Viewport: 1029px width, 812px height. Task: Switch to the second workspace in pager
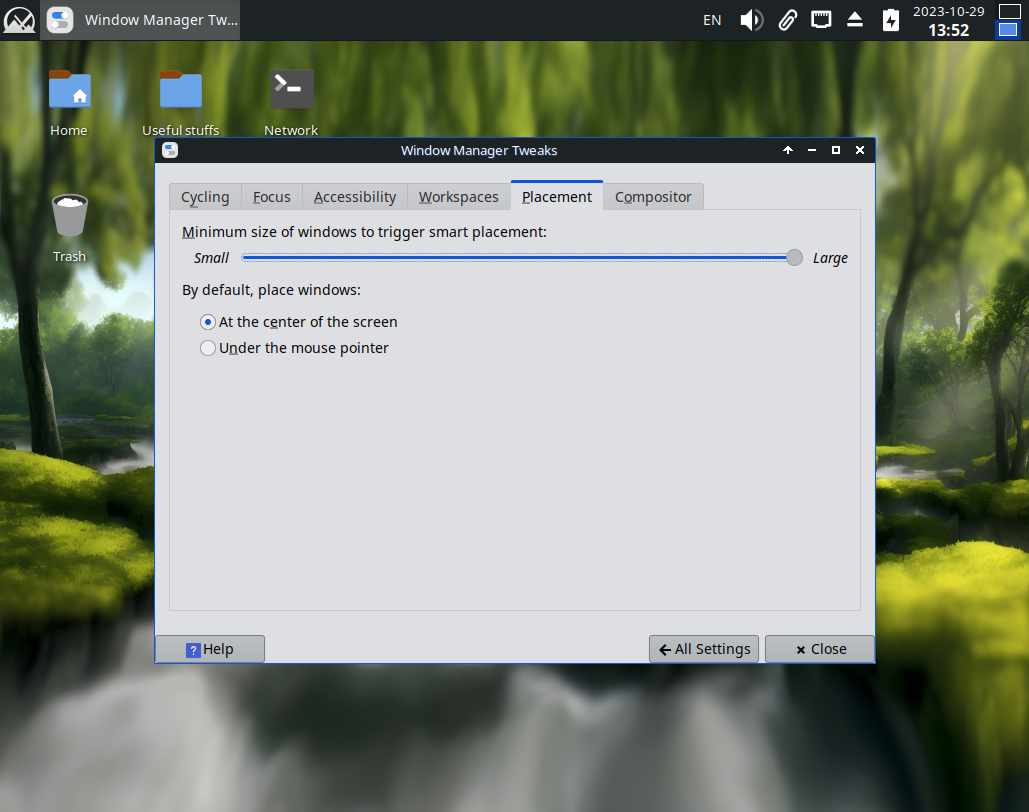pyautogui.click(x=1008, y=30)
